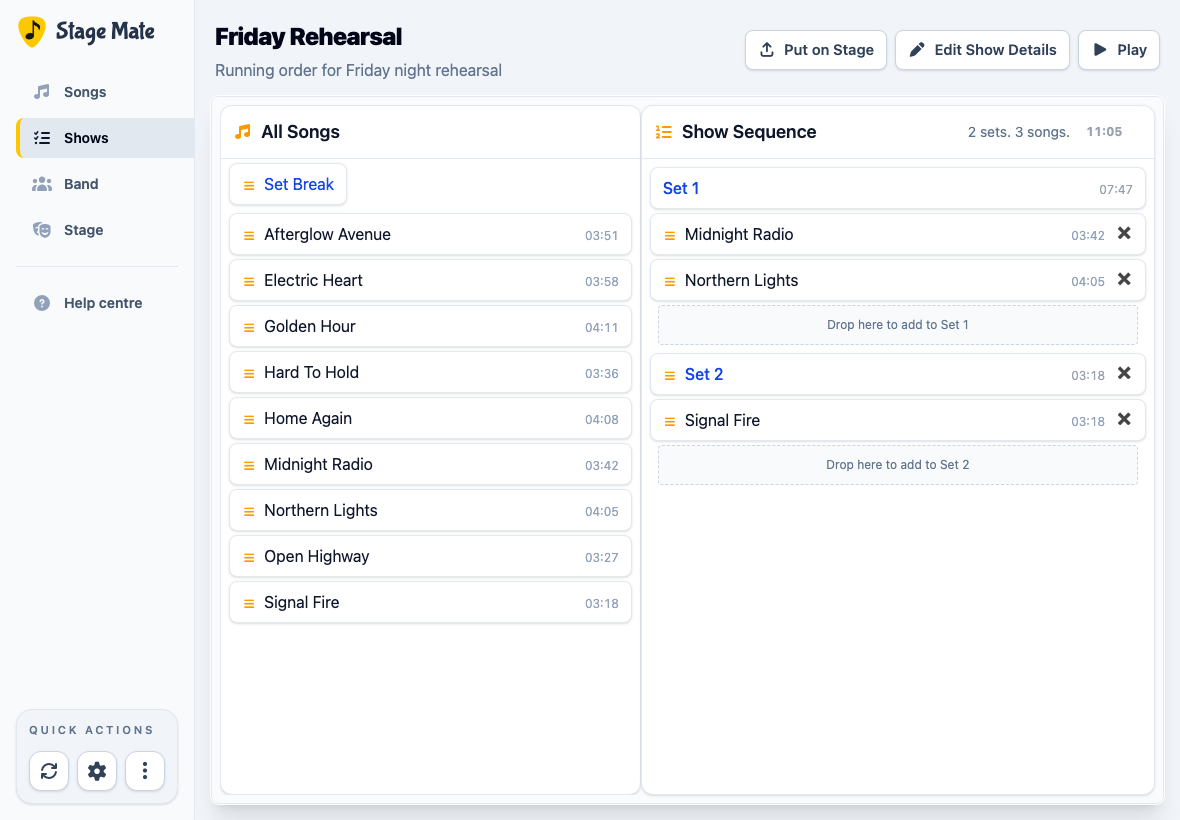Remove Northern Lights from the show sequence
Screen dimensions: 1180x820
(x=1124, y=279)
